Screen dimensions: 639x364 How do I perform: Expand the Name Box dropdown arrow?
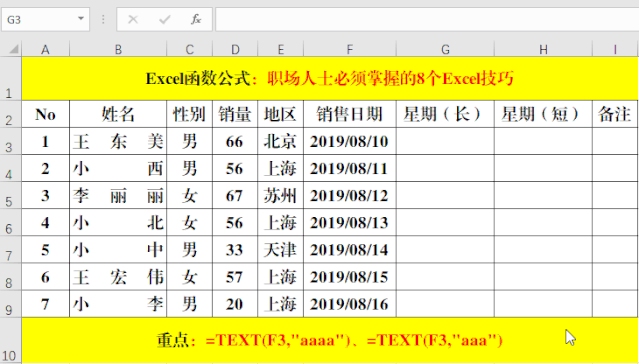81,19
